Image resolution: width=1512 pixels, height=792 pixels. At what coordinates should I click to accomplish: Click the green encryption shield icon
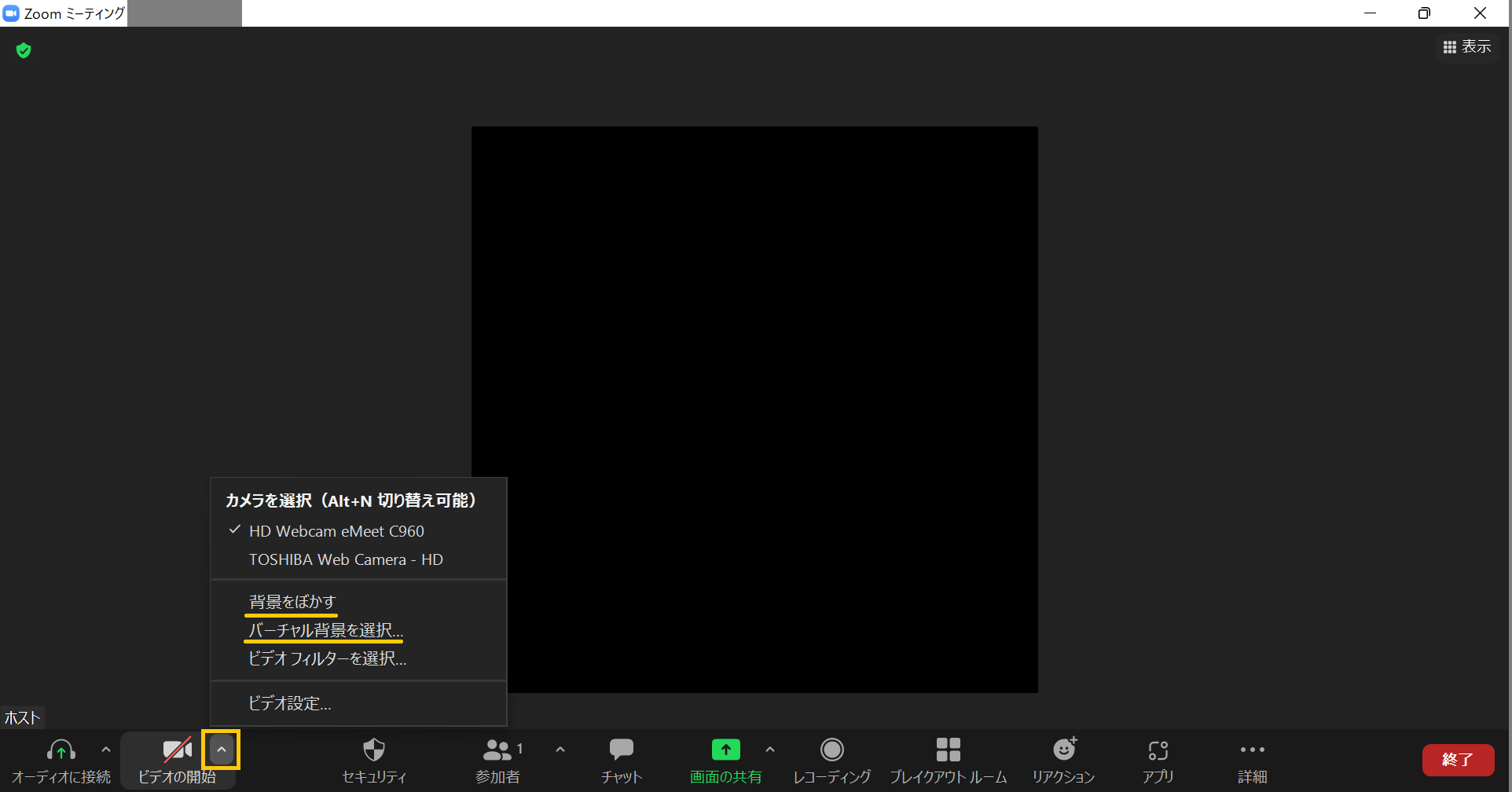(24, 51)
